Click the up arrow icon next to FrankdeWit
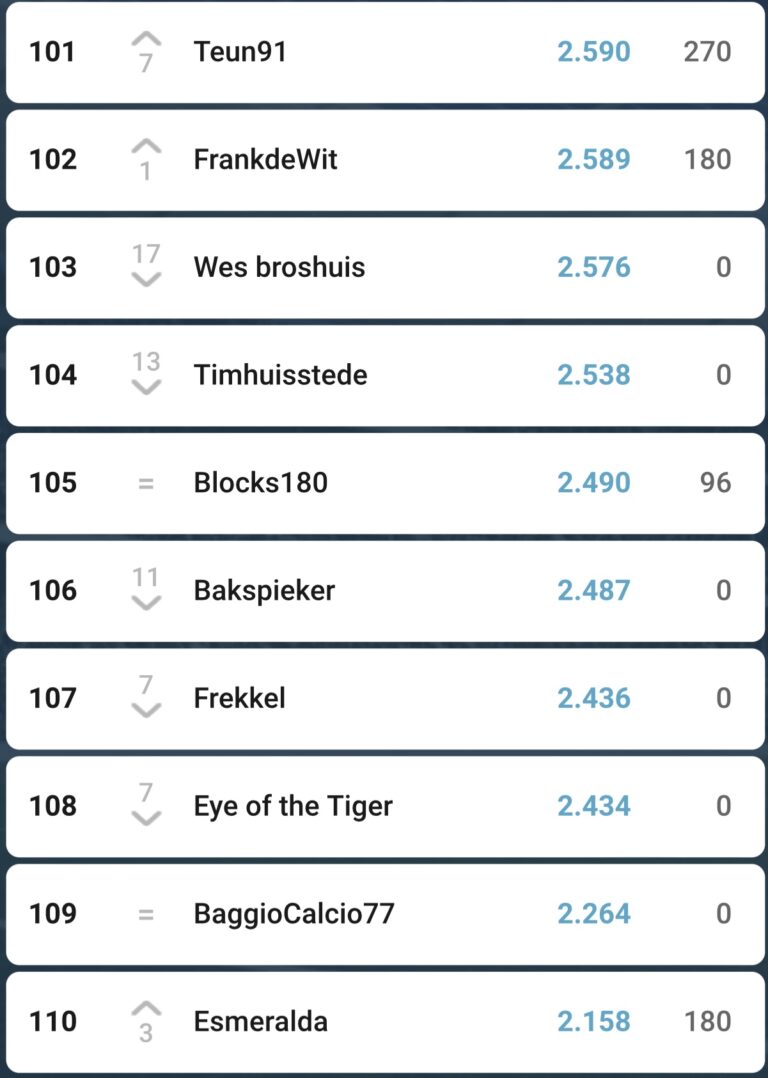 146,148
